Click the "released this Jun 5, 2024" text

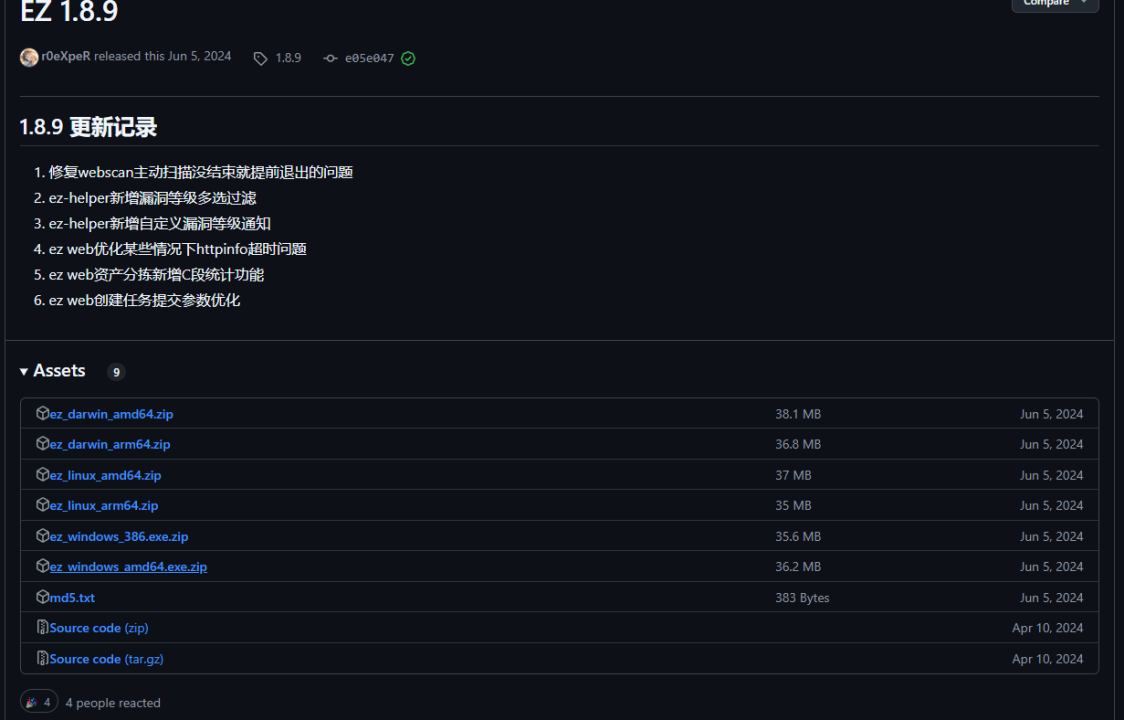click(163, 57)
